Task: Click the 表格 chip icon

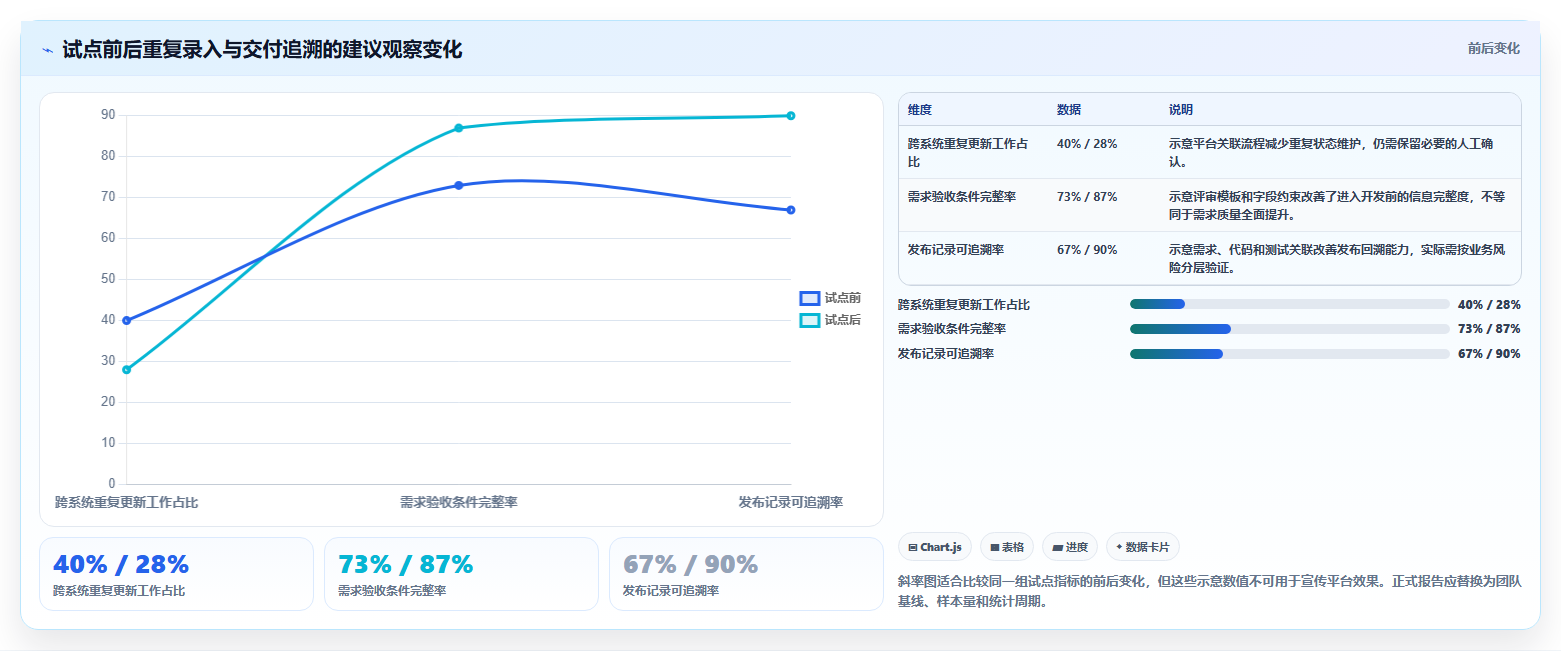Action: [x=994, y=547]
